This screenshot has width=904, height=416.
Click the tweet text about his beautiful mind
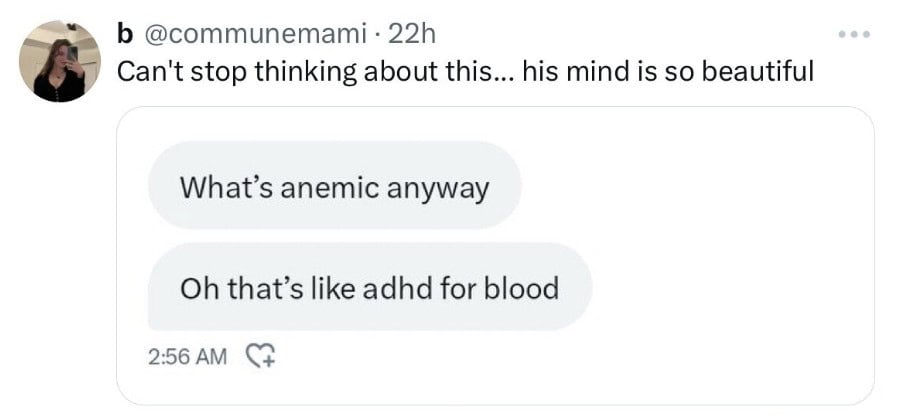[x=466, y=72]
